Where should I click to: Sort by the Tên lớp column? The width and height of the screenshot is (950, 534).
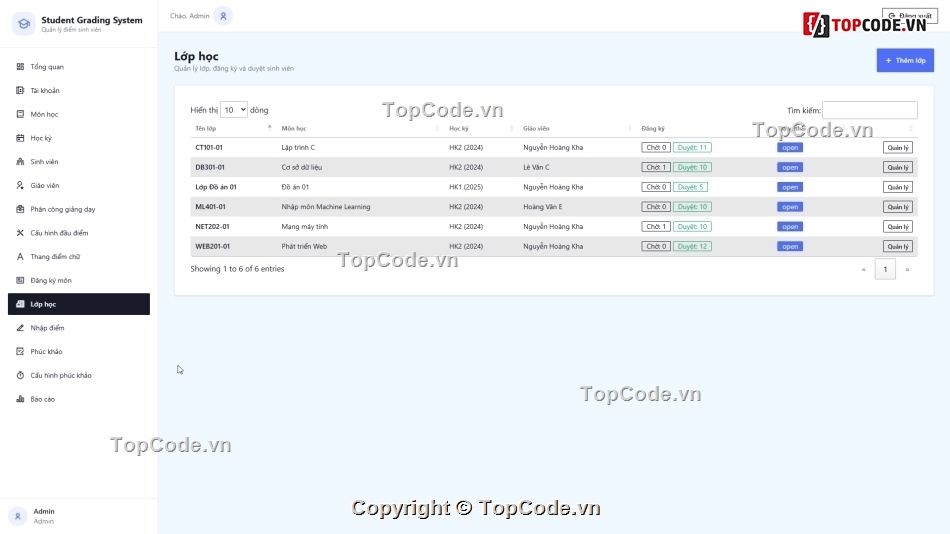click(x=233, y=128)
